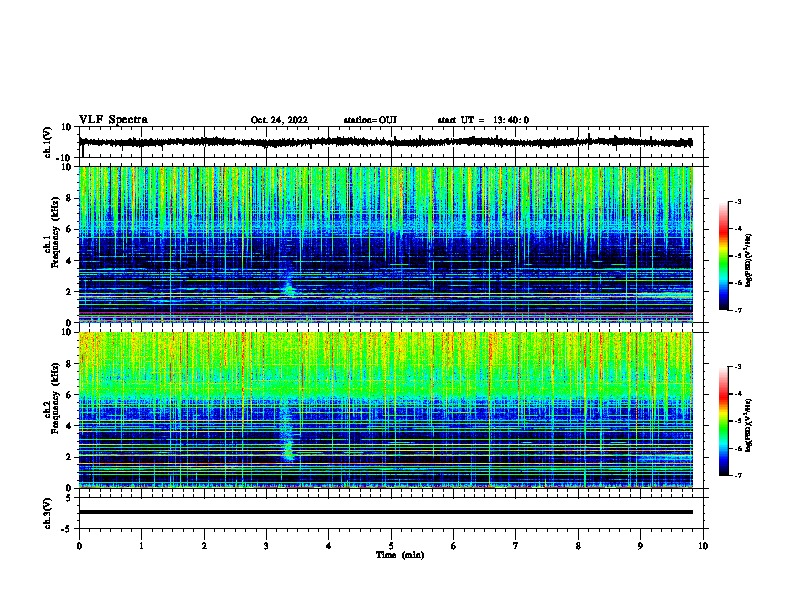Click the "Time (min)" x-axis label

tap(400, 555)
